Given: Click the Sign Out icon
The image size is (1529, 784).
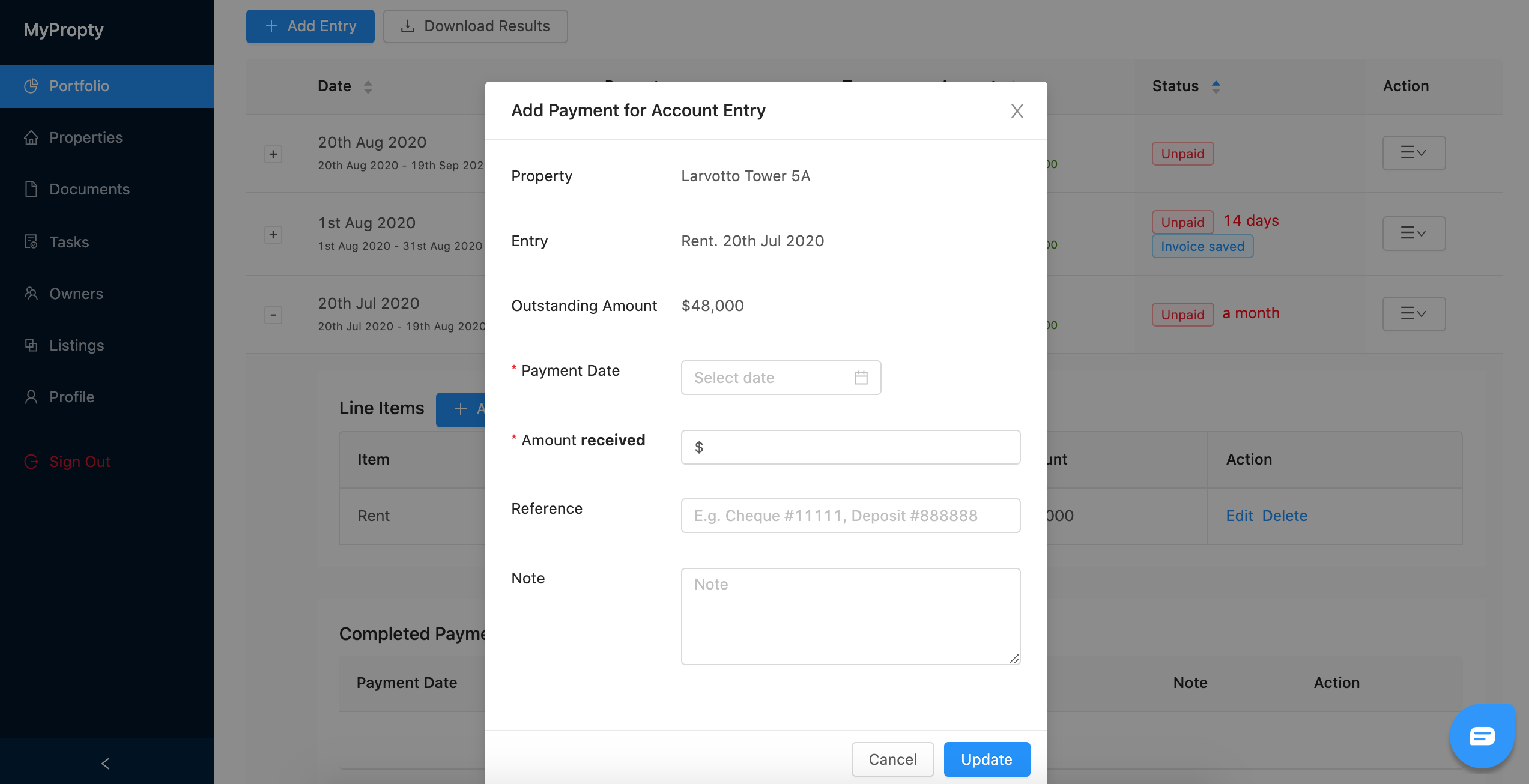Looking at the screenshot, I should click(x=31, y=462).
